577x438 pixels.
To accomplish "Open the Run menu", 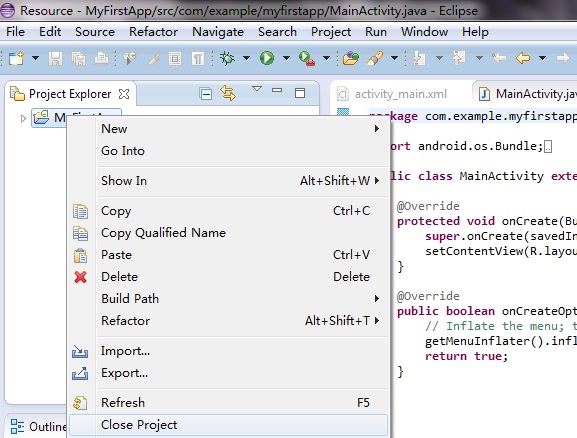I will 376,32.
